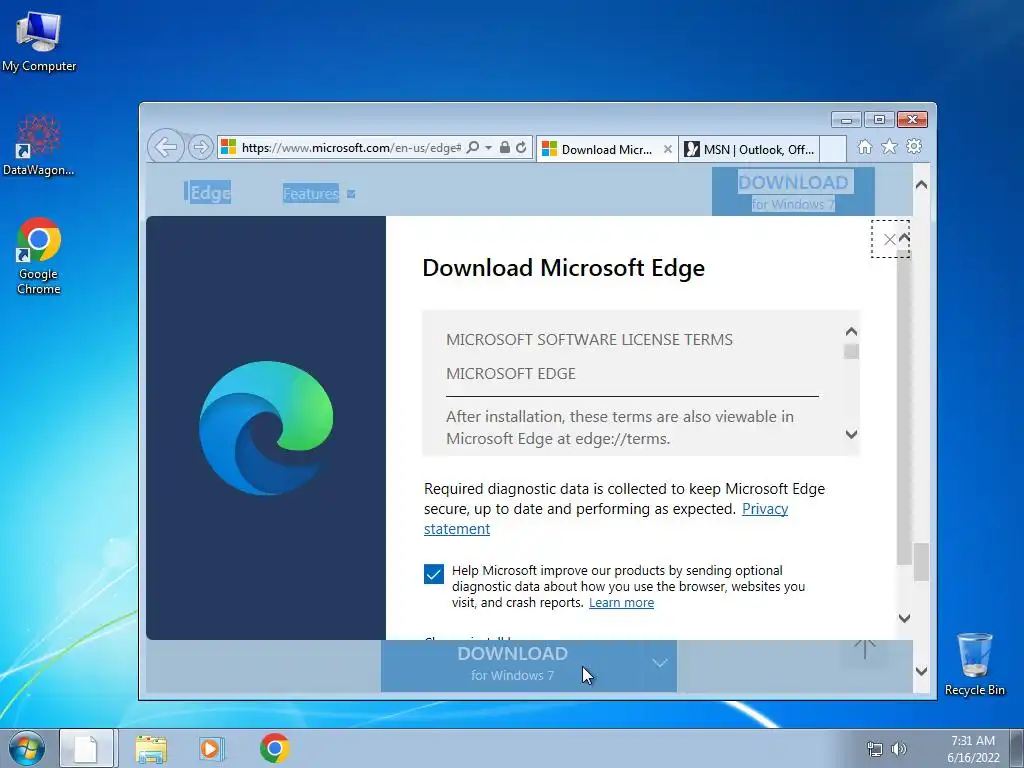
Task: Click the browser address bar URL
Action: click(351, 148)
